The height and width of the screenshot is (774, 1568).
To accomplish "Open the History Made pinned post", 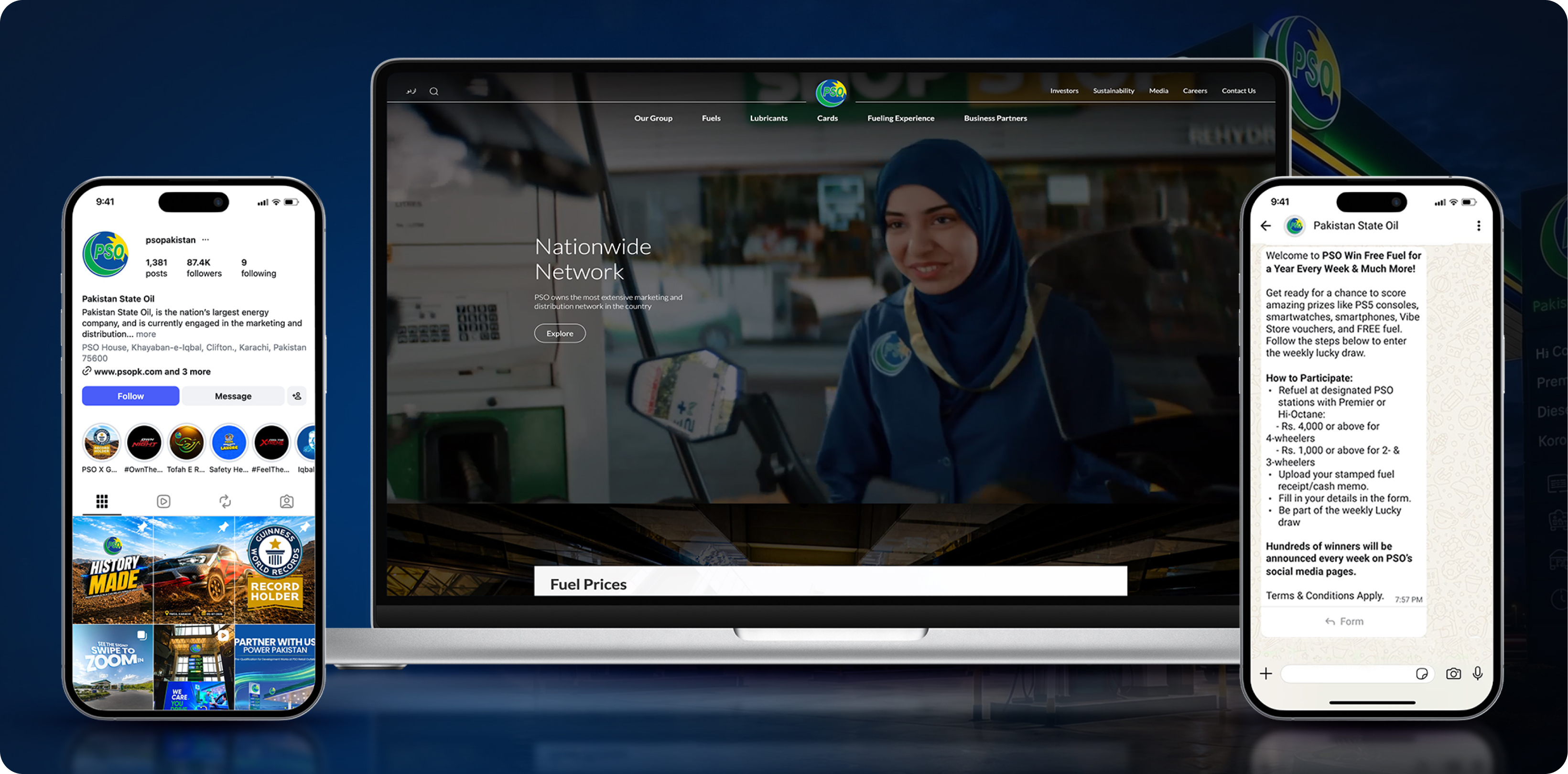I will [113, 570].
